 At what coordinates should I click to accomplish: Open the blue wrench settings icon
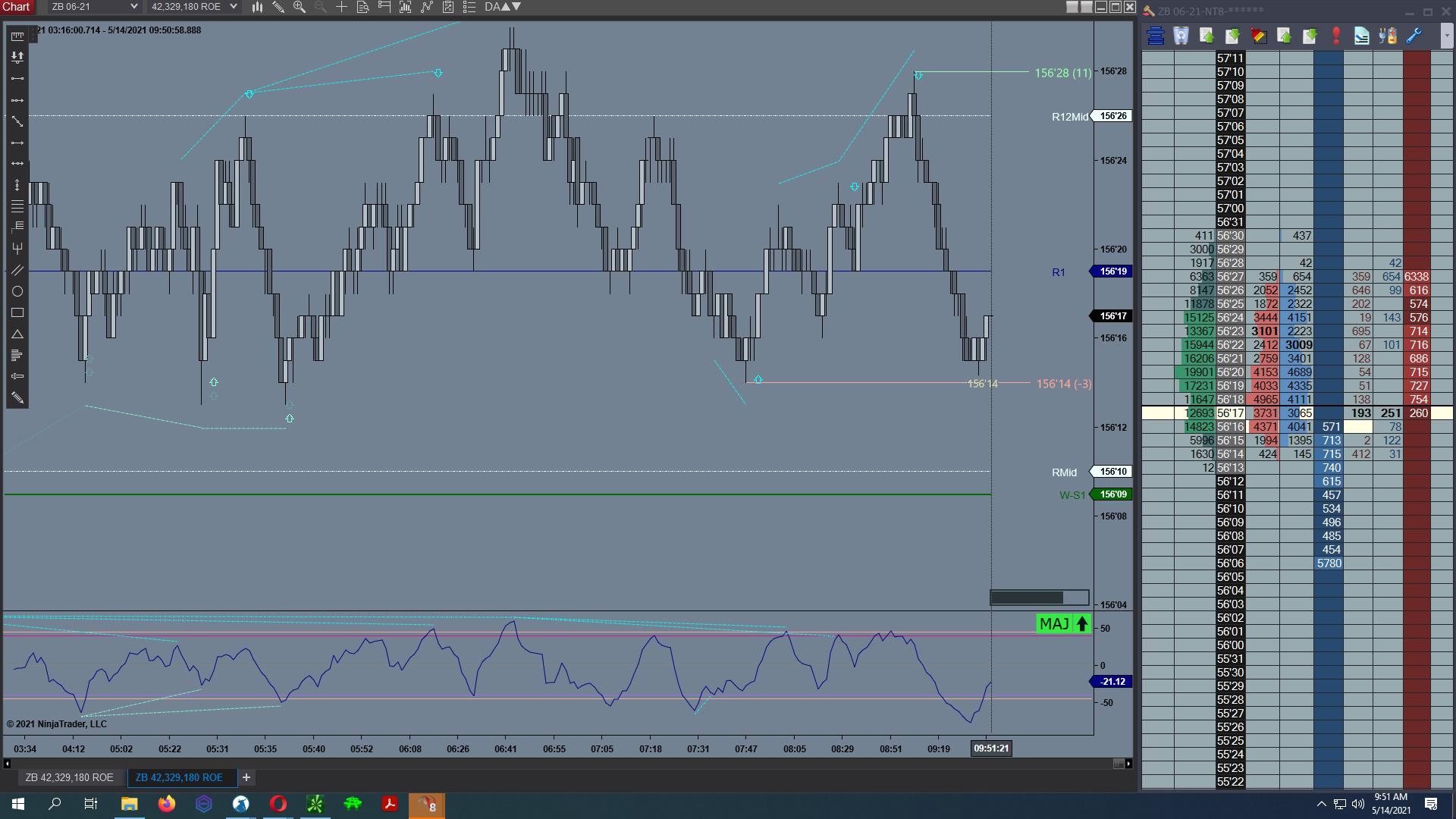1414,36
